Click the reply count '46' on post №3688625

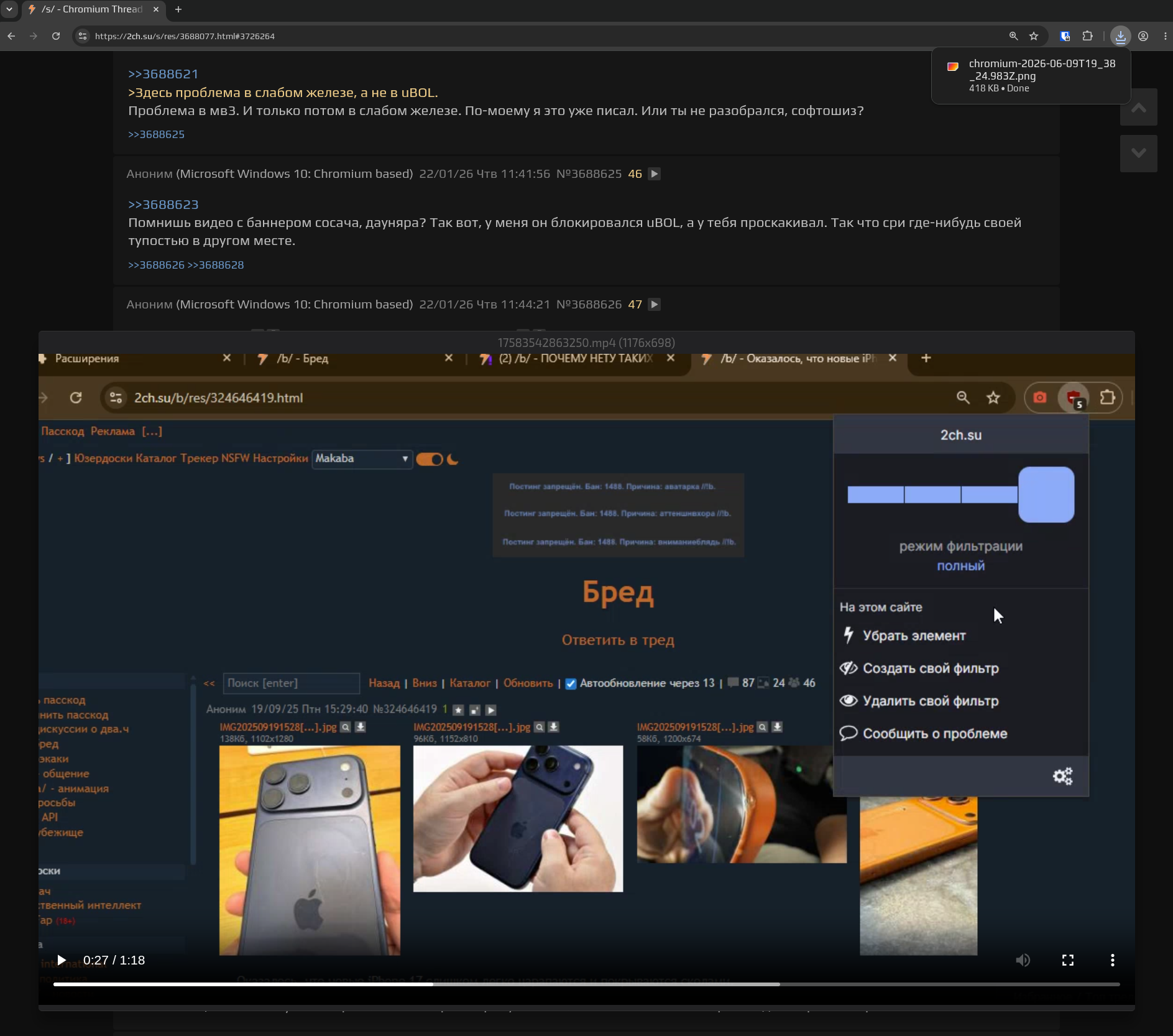pyautogui.click(x=635, y=174)
